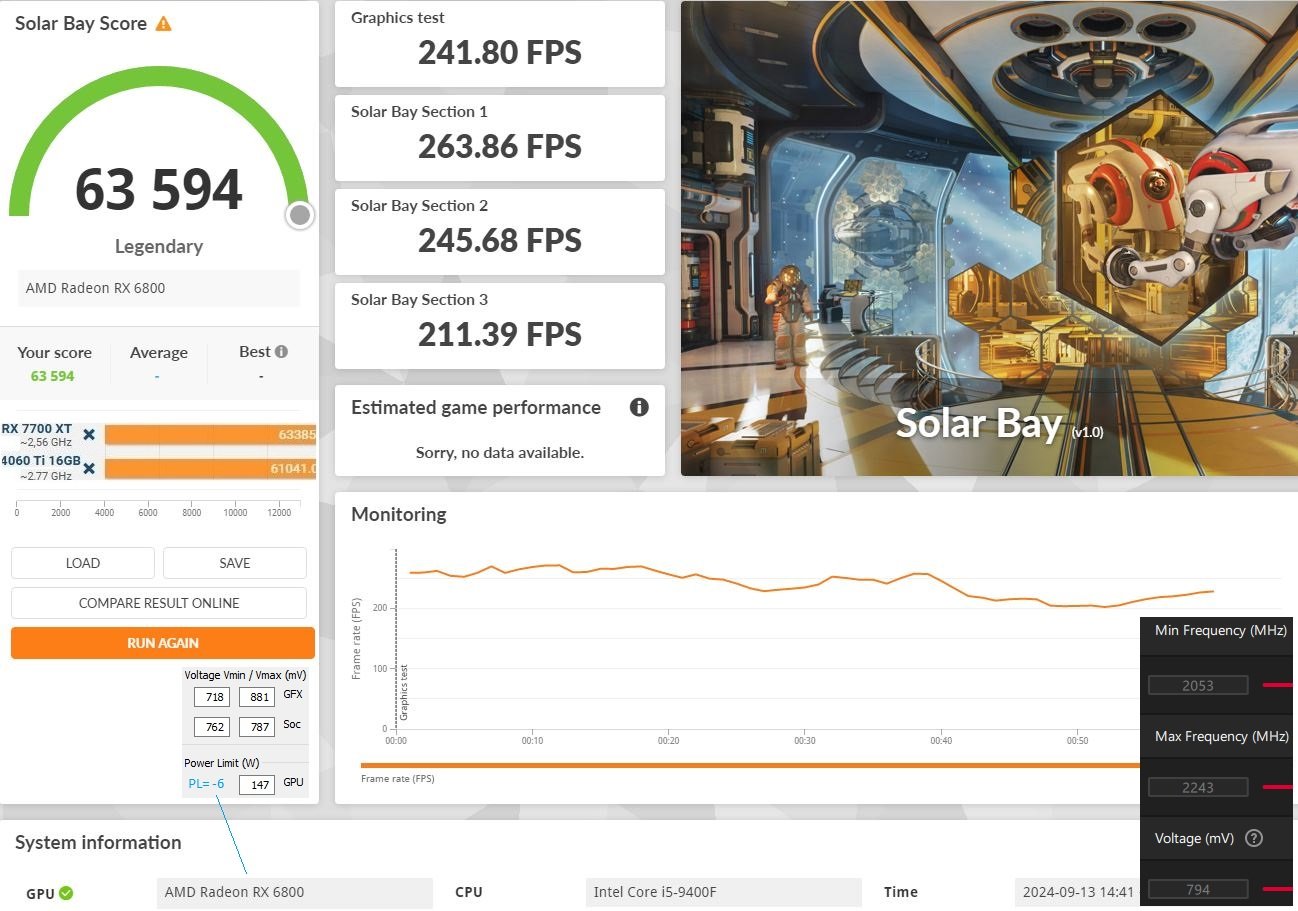Click the Graphics test 241.80 FPS card

[x=500, y=44]
